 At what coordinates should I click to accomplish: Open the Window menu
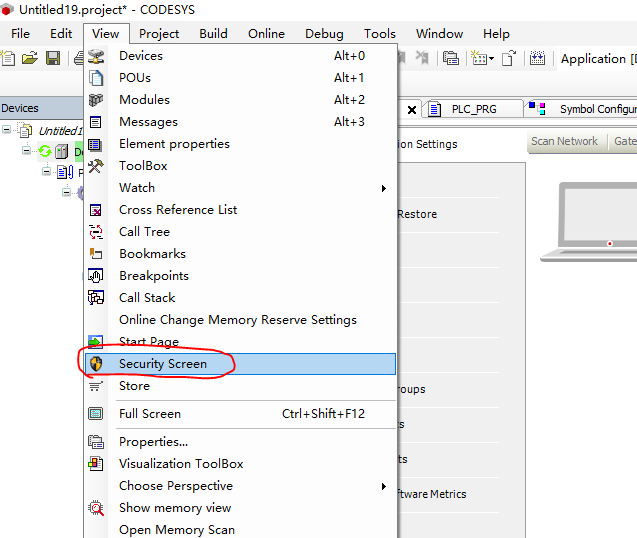click(439, 34)
